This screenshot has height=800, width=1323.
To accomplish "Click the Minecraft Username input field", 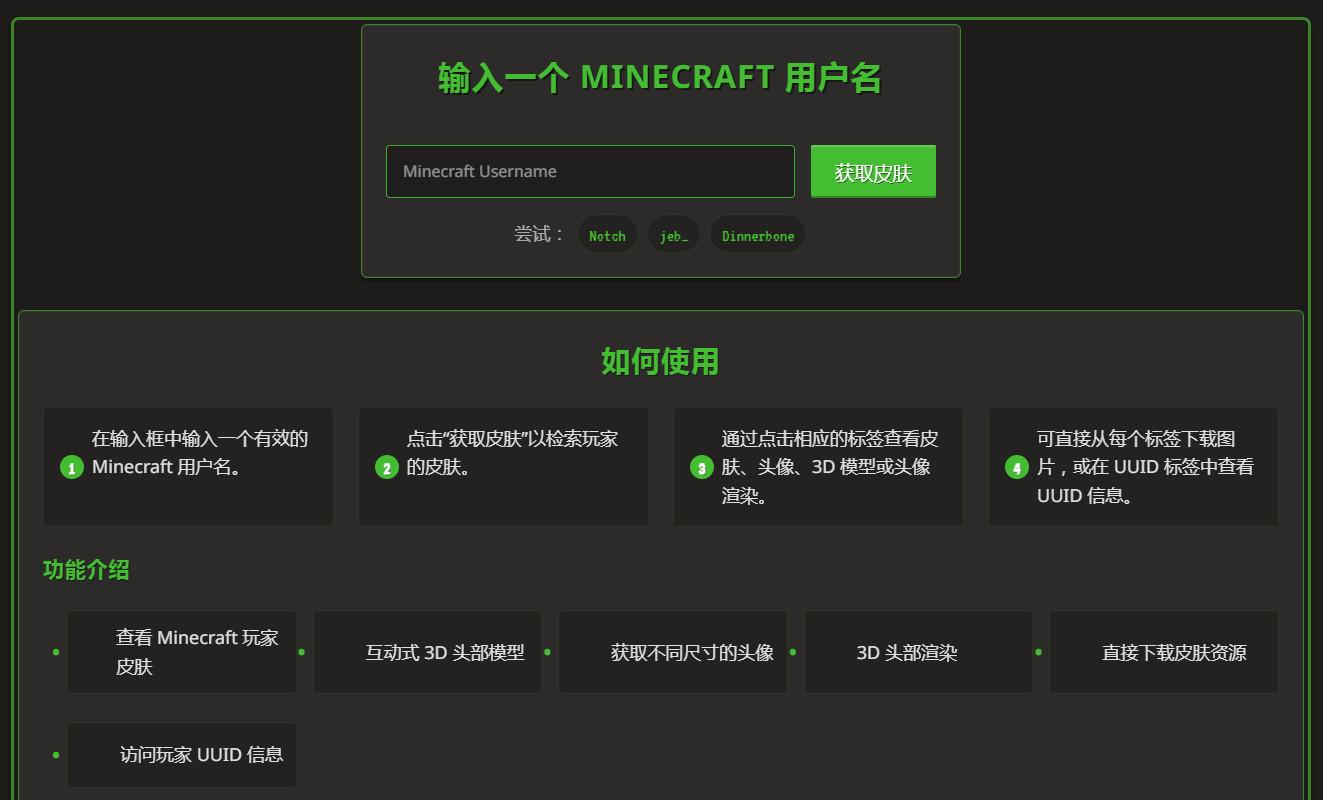I will tap(589, 171).
